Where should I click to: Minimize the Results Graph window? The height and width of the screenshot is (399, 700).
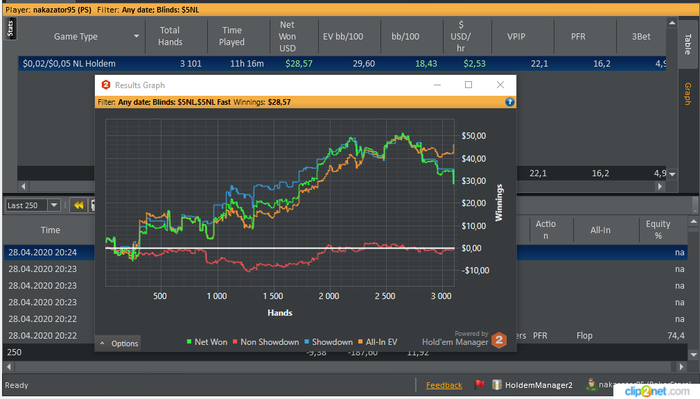coord(438,85)
